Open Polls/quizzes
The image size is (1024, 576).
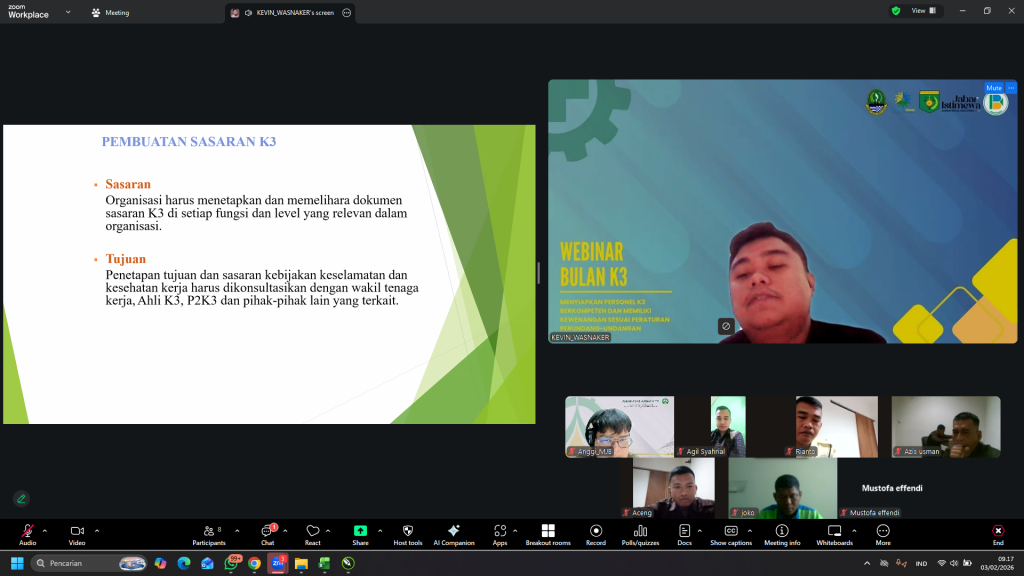(x=640, y=533)
